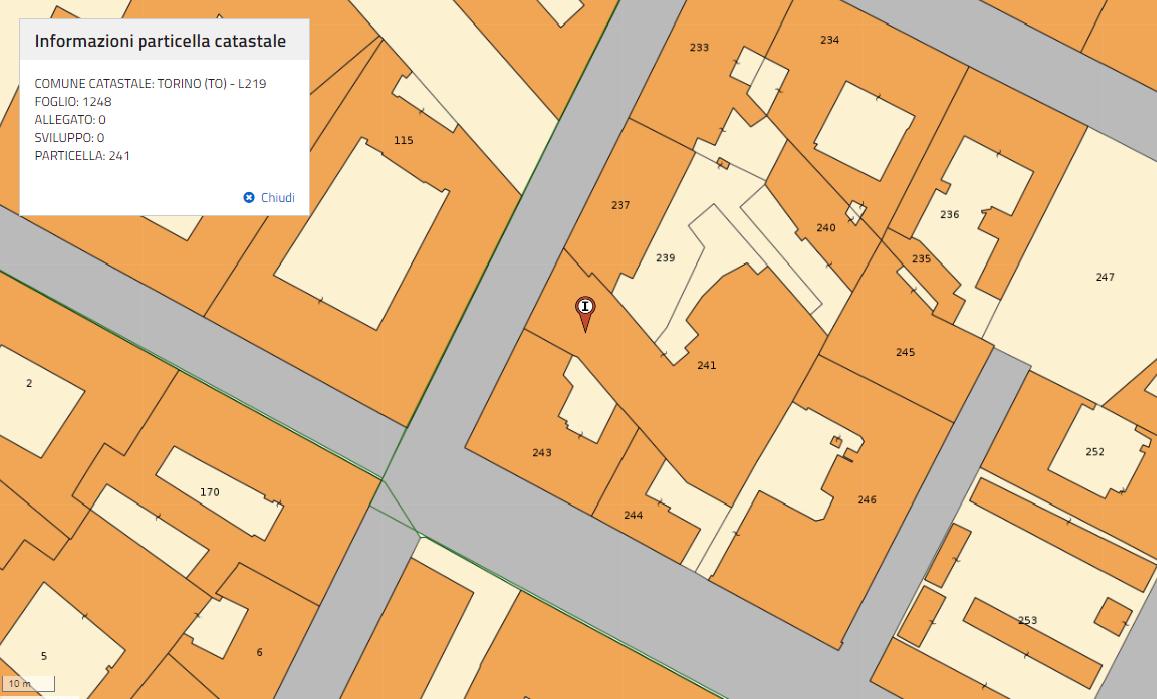The height and width of the screenshot is (699, 1157).
Task: Click the 10 m scale bar
Action: point(28,684)
